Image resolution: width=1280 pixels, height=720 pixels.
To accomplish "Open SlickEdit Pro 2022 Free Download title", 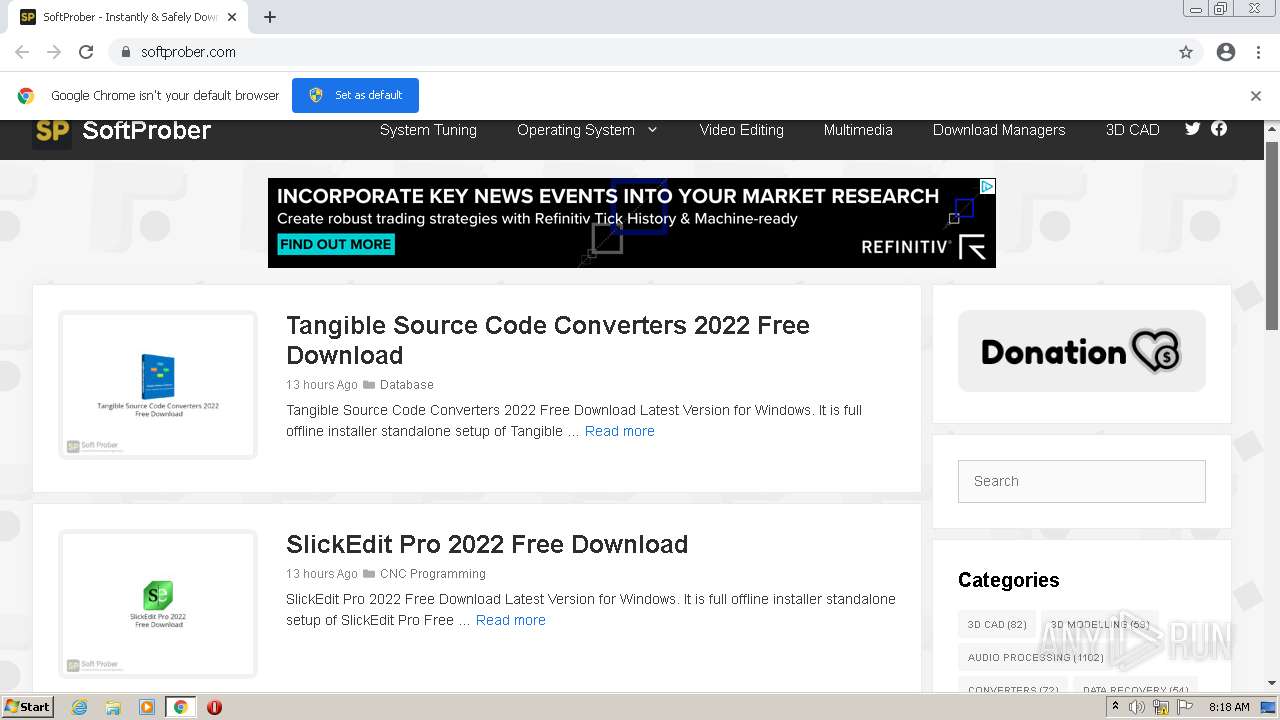I will [487, 544].
